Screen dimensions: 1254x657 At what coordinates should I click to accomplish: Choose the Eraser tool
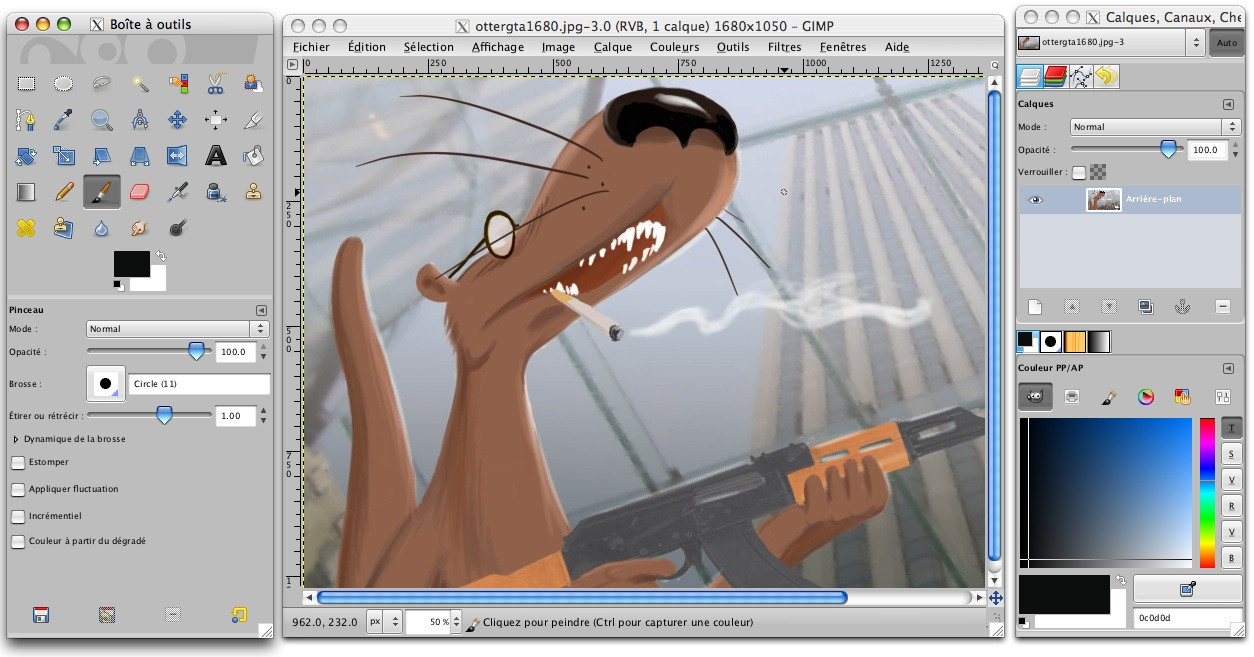[x=139, y=191]
